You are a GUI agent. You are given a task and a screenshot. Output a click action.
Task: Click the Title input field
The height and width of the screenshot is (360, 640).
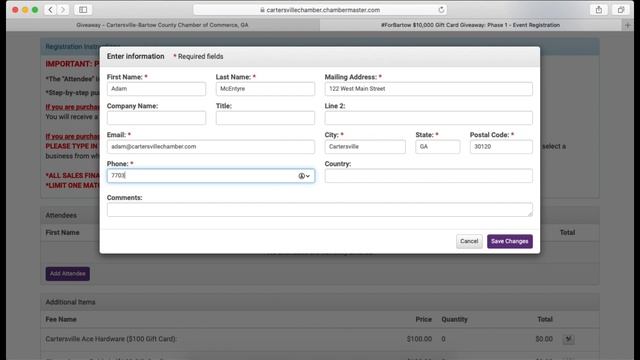click(x=265, y=118)
